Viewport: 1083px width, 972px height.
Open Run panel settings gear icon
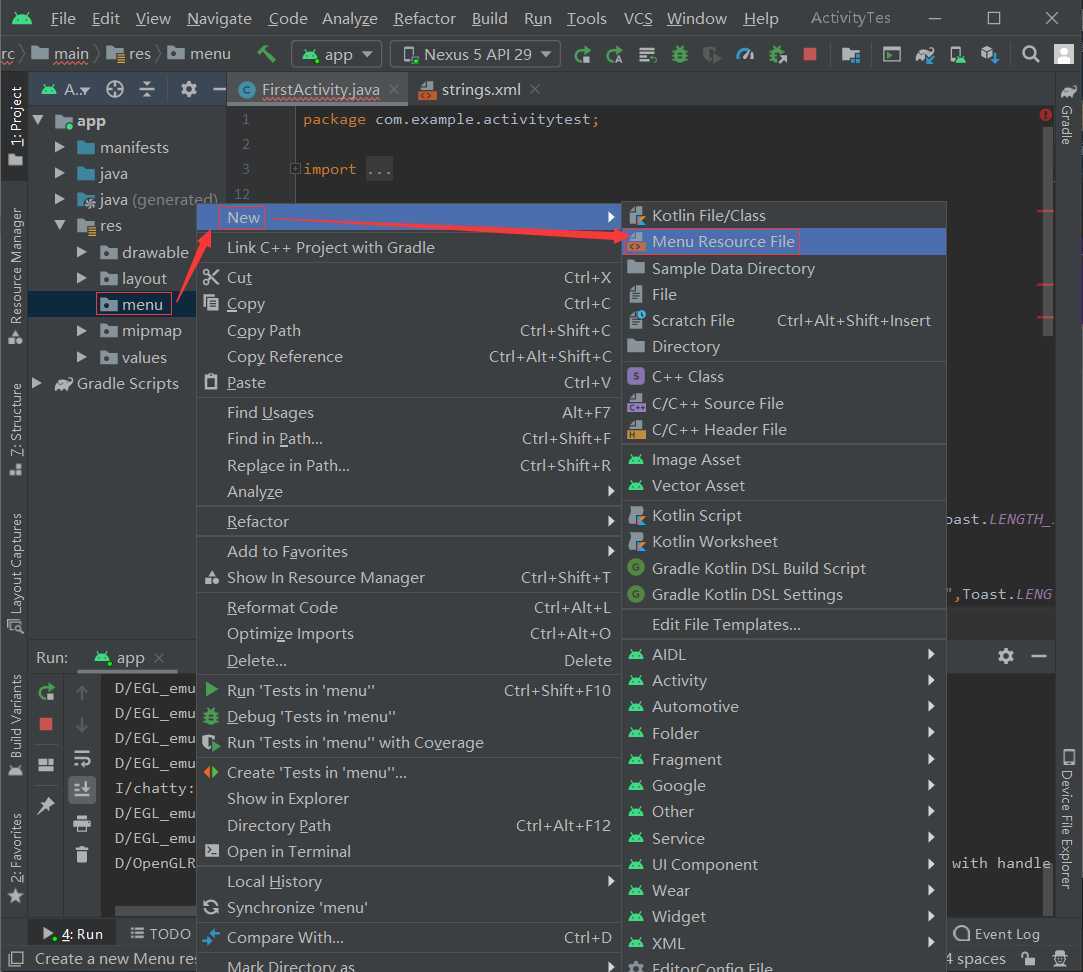tap(1006, 656)
